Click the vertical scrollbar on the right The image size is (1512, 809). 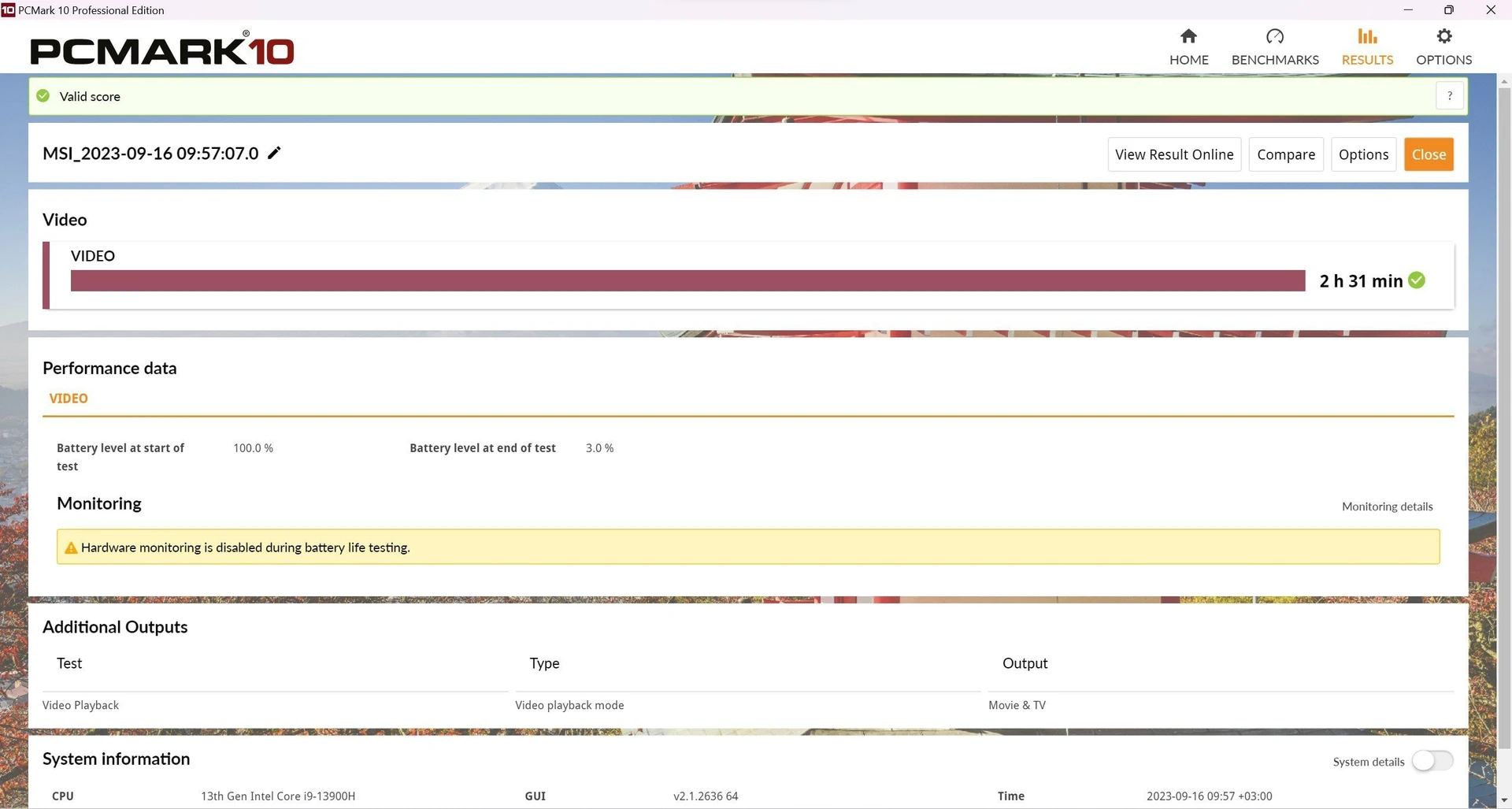tap(1504, 417)
